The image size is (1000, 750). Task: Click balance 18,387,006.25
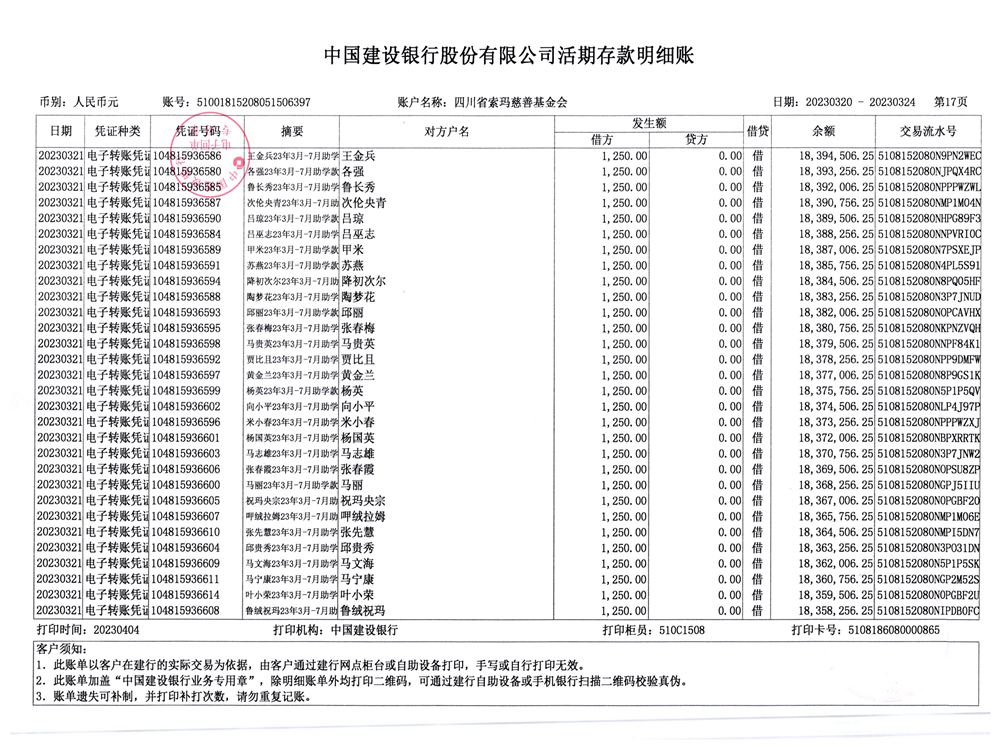[836, 250]
